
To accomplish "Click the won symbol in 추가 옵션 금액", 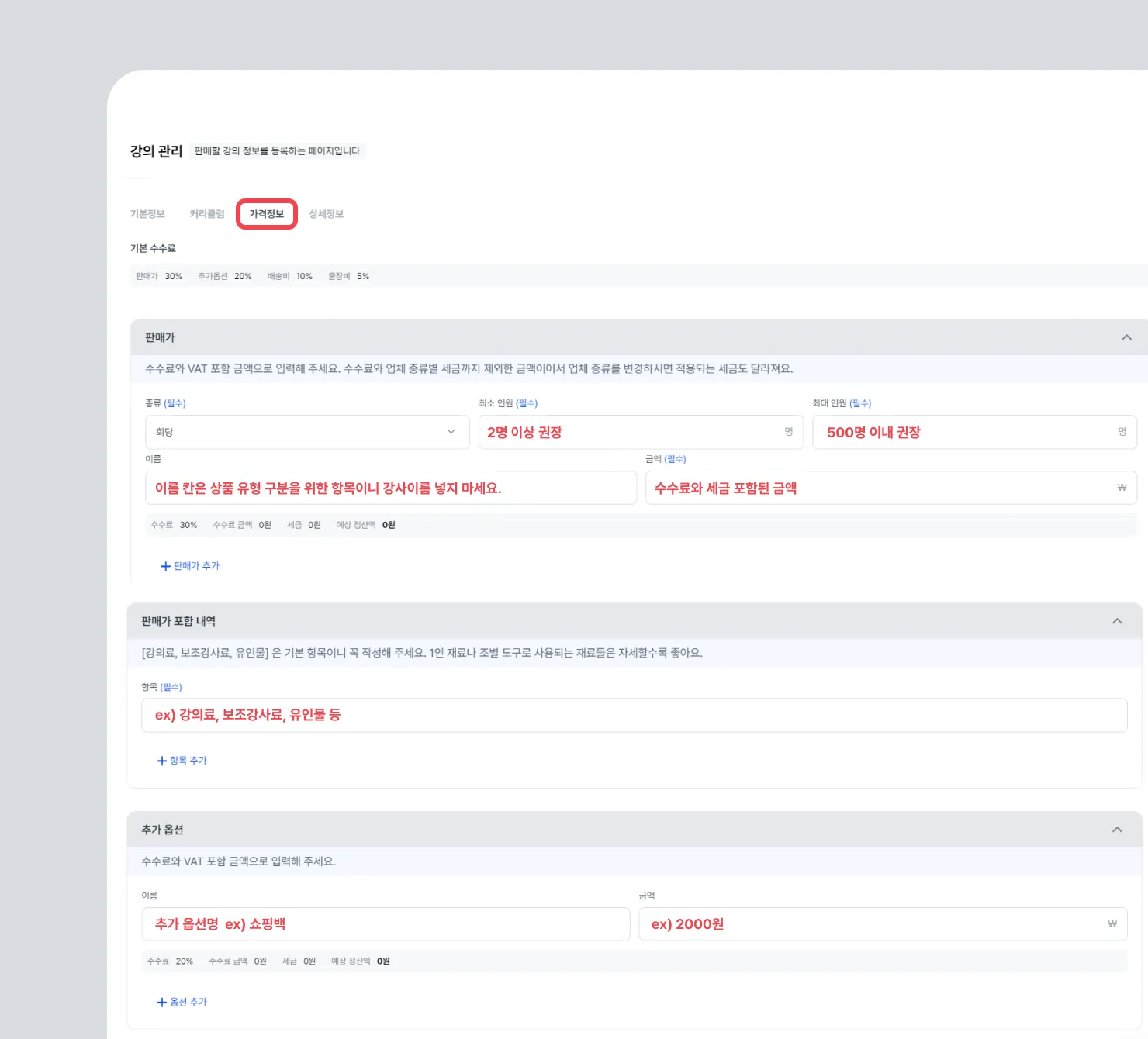I will pos(1112,924).
